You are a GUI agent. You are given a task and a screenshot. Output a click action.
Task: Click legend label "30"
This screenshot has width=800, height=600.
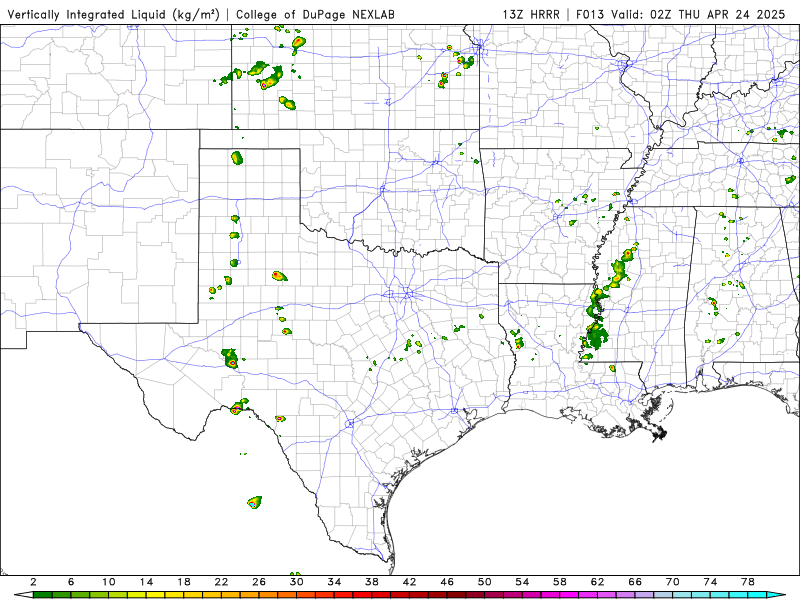tap(296, 582)
